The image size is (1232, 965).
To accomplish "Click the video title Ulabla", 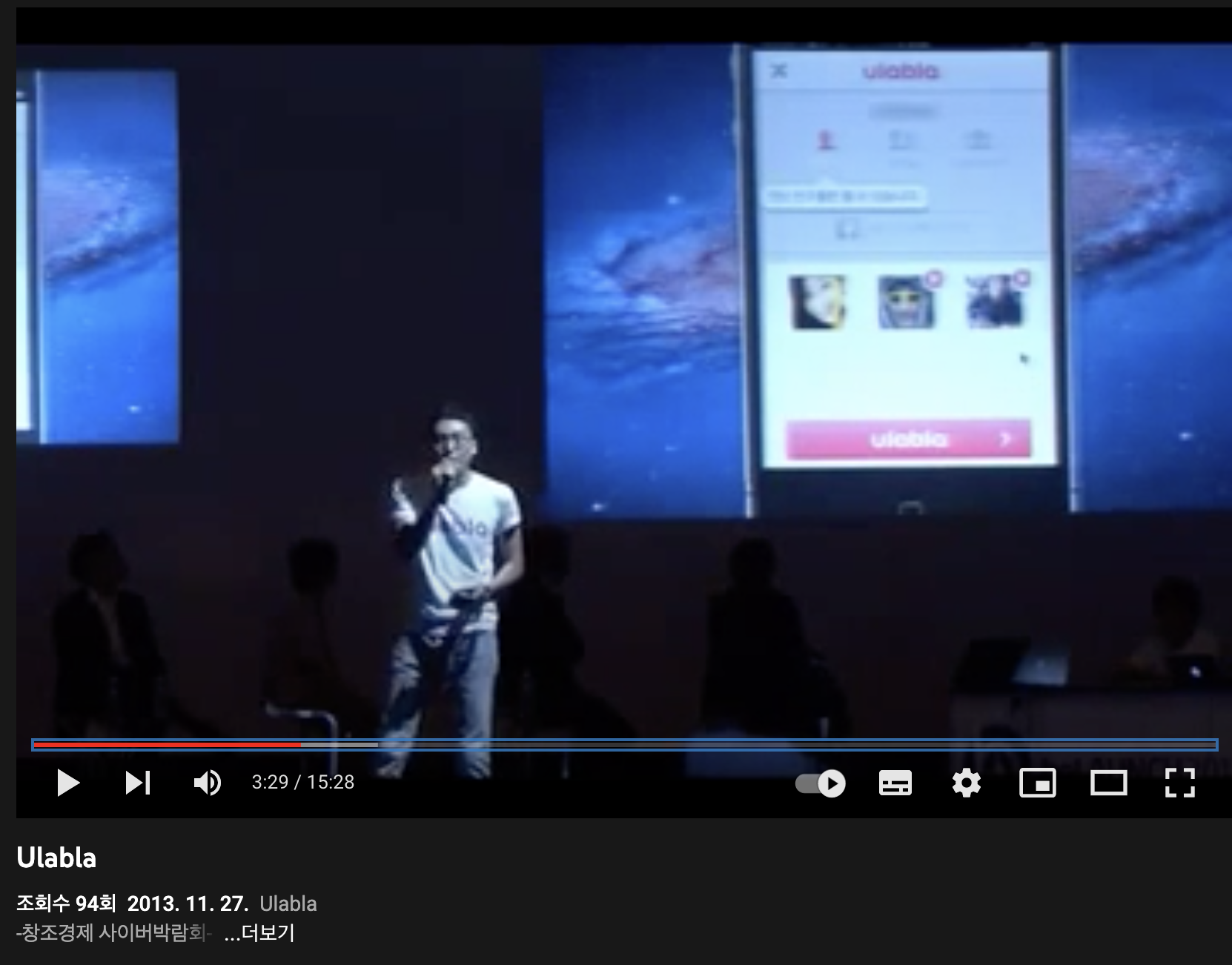I will (x=56, y=858).
